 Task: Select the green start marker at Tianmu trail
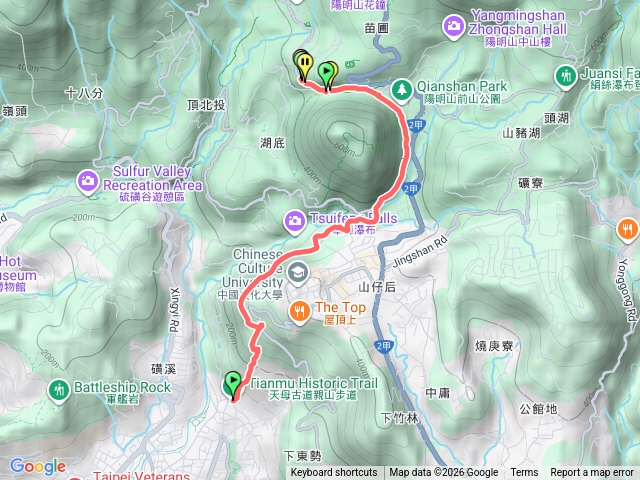[x=233, y=384]
